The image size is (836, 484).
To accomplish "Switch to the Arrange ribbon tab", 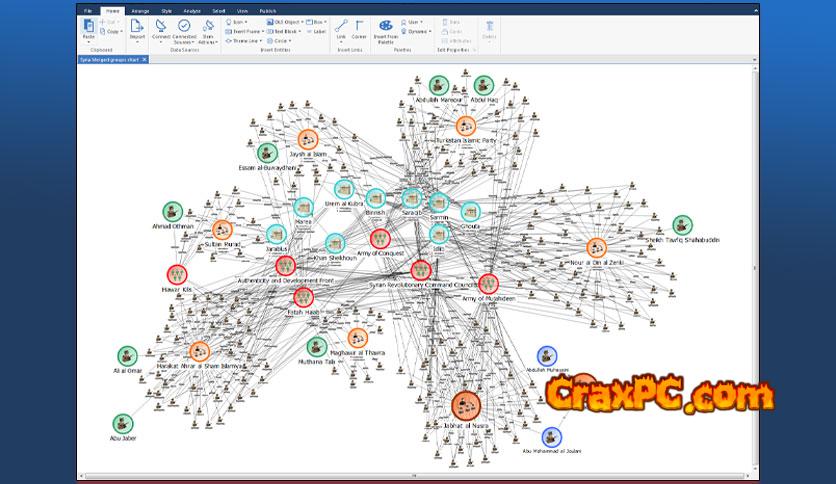I will coord(140,11).
